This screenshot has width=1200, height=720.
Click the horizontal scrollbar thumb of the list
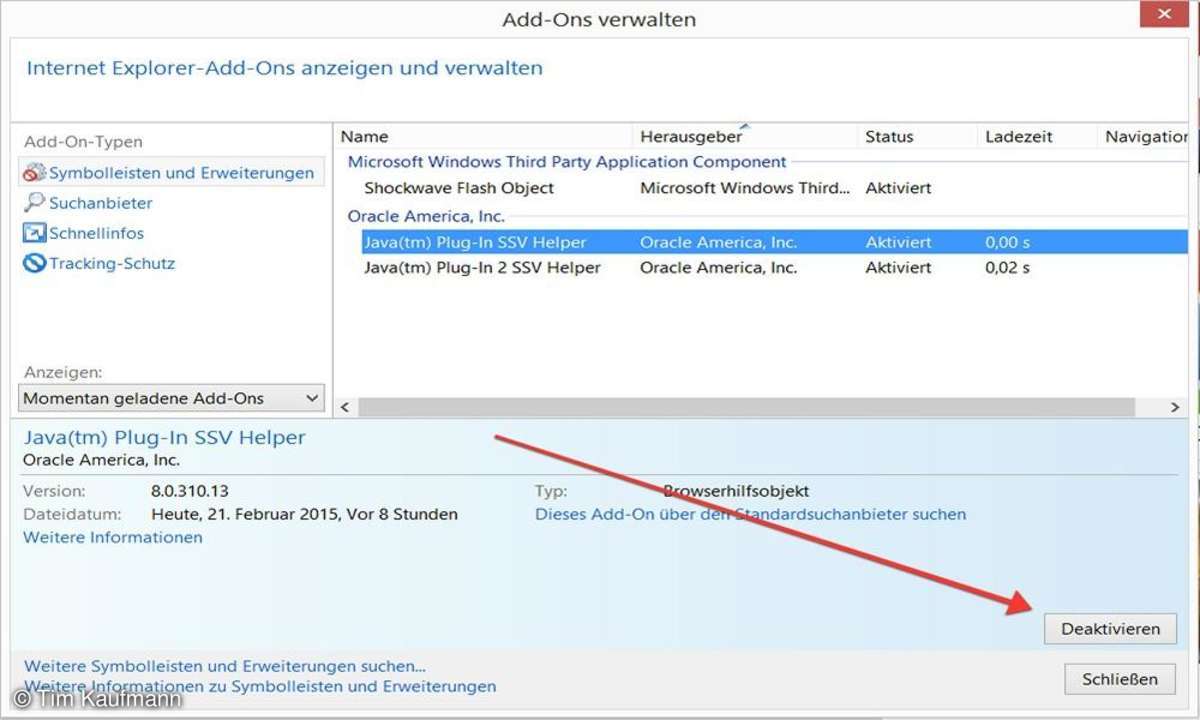(747, 407)
